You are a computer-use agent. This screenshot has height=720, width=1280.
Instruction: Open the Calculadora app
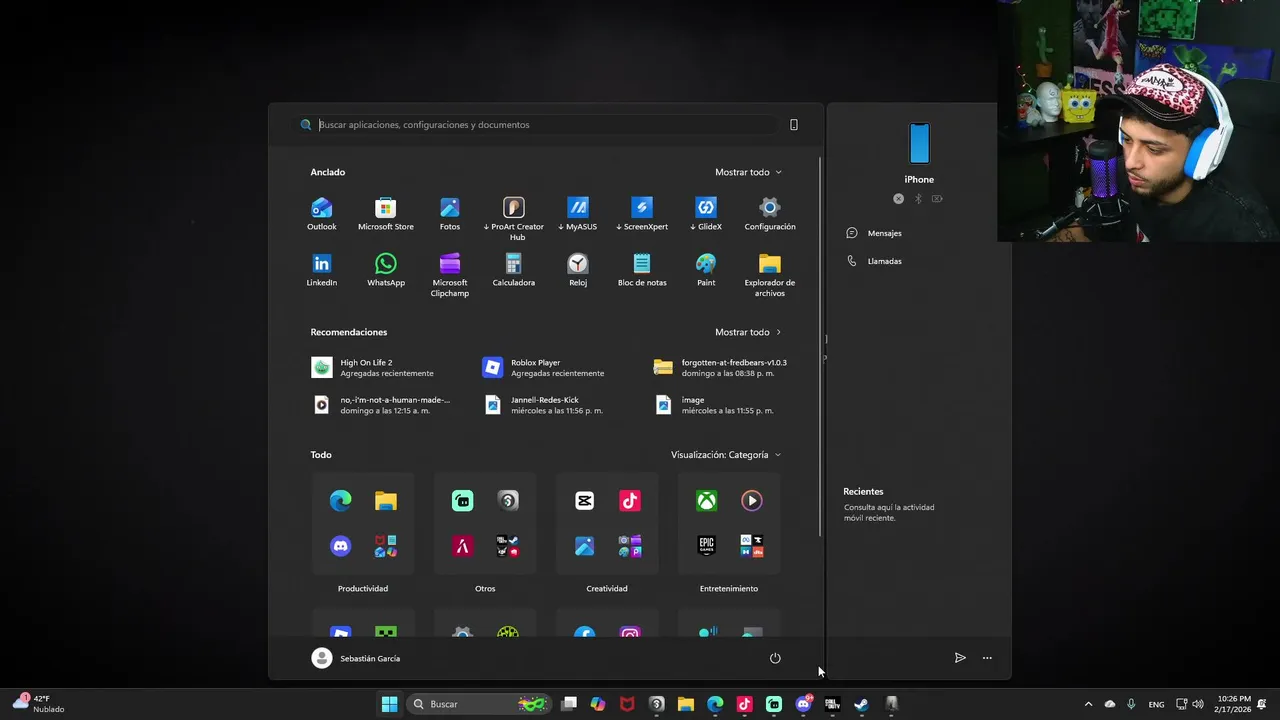coord(514,270)
